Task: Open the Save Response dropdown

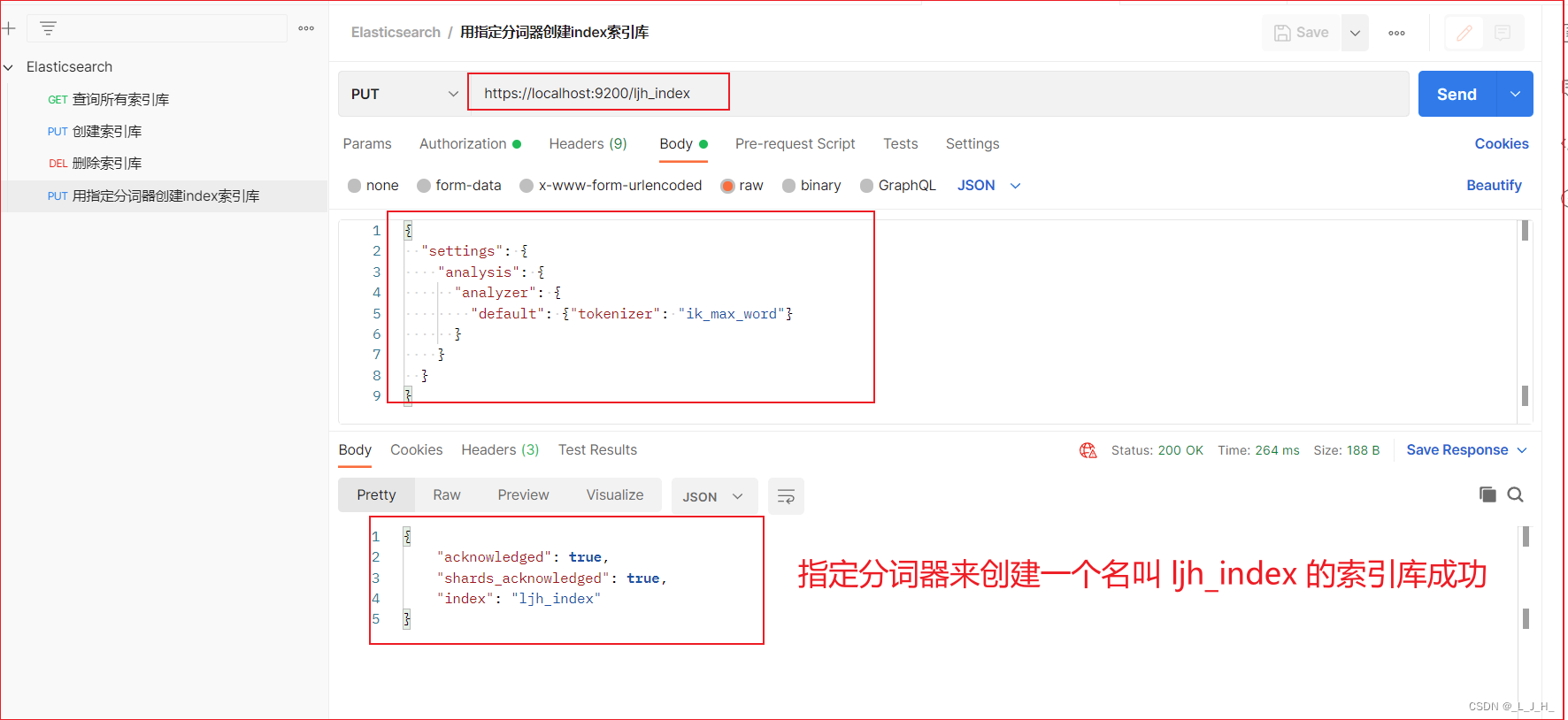Action: pos(1466,450)
